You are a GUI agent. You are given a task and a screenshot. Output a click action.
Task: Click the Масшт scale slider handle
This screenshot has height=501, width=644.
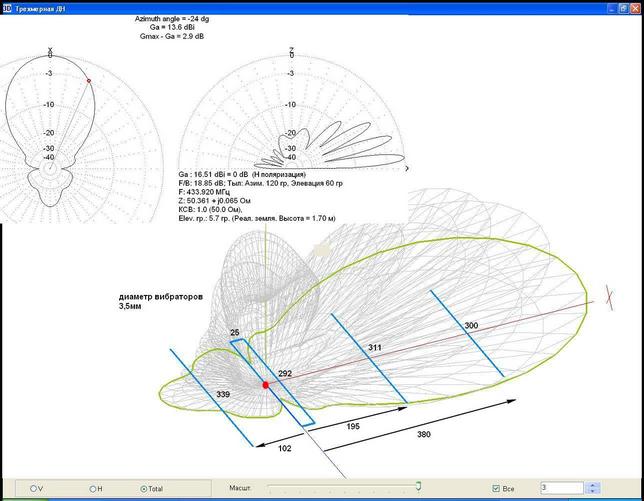click(x=418, y=487)
